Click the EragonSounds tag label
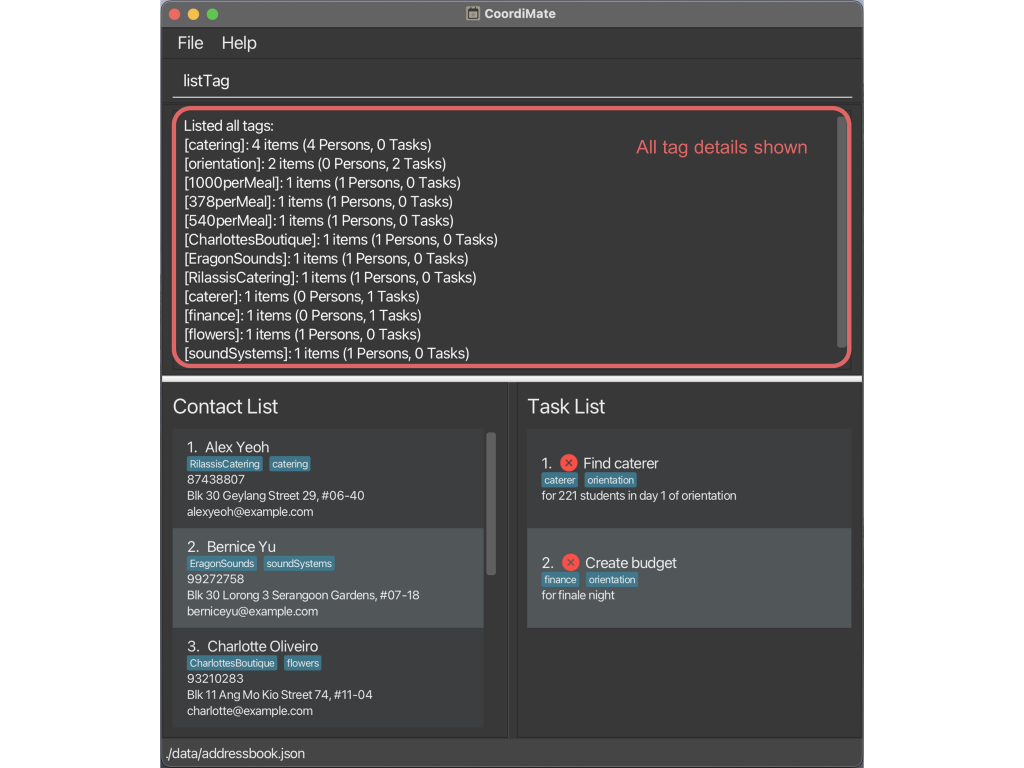Viewport: 1024px width, 768px height. (x=222, y=564)
